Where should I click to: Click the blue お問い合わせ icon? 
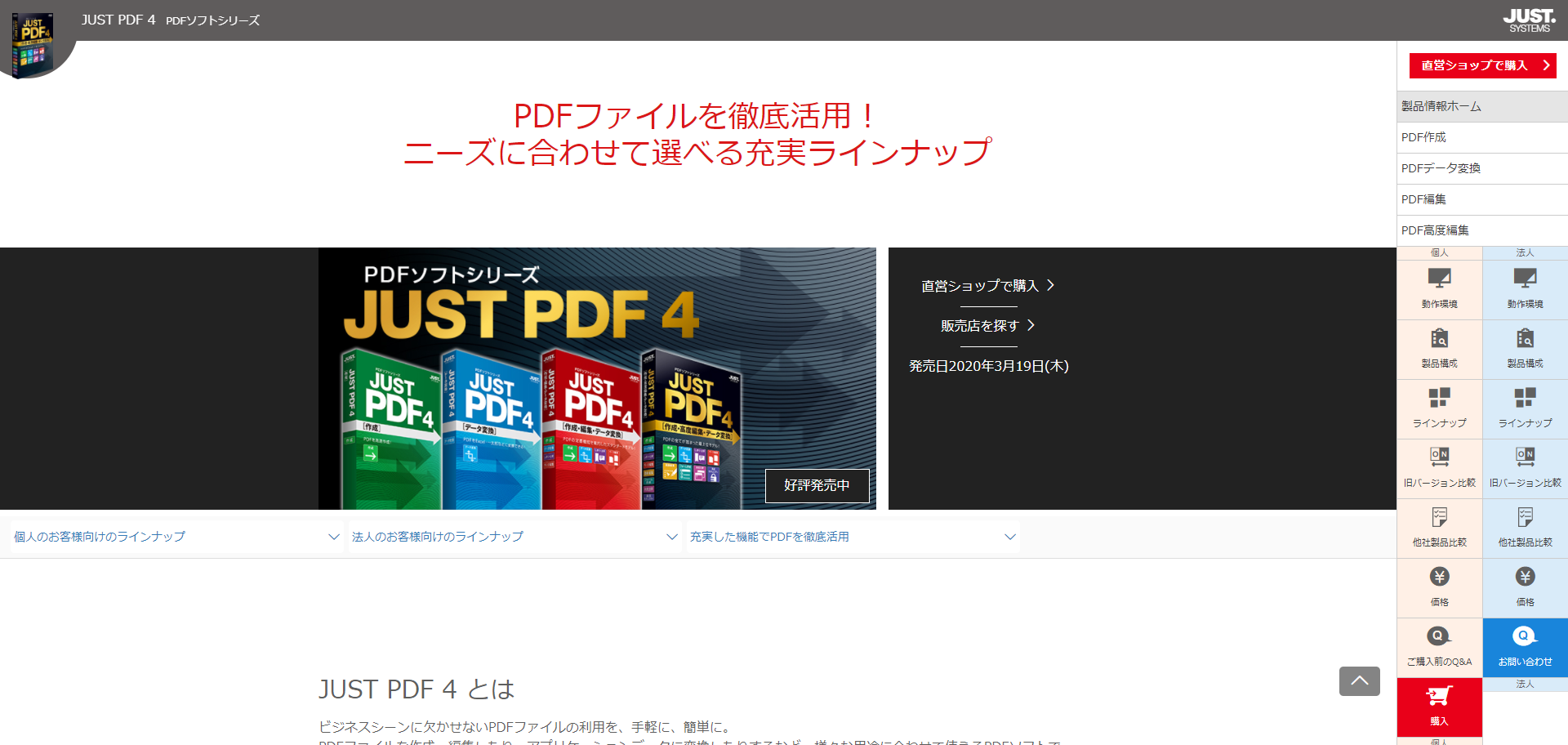point(1525,646)
